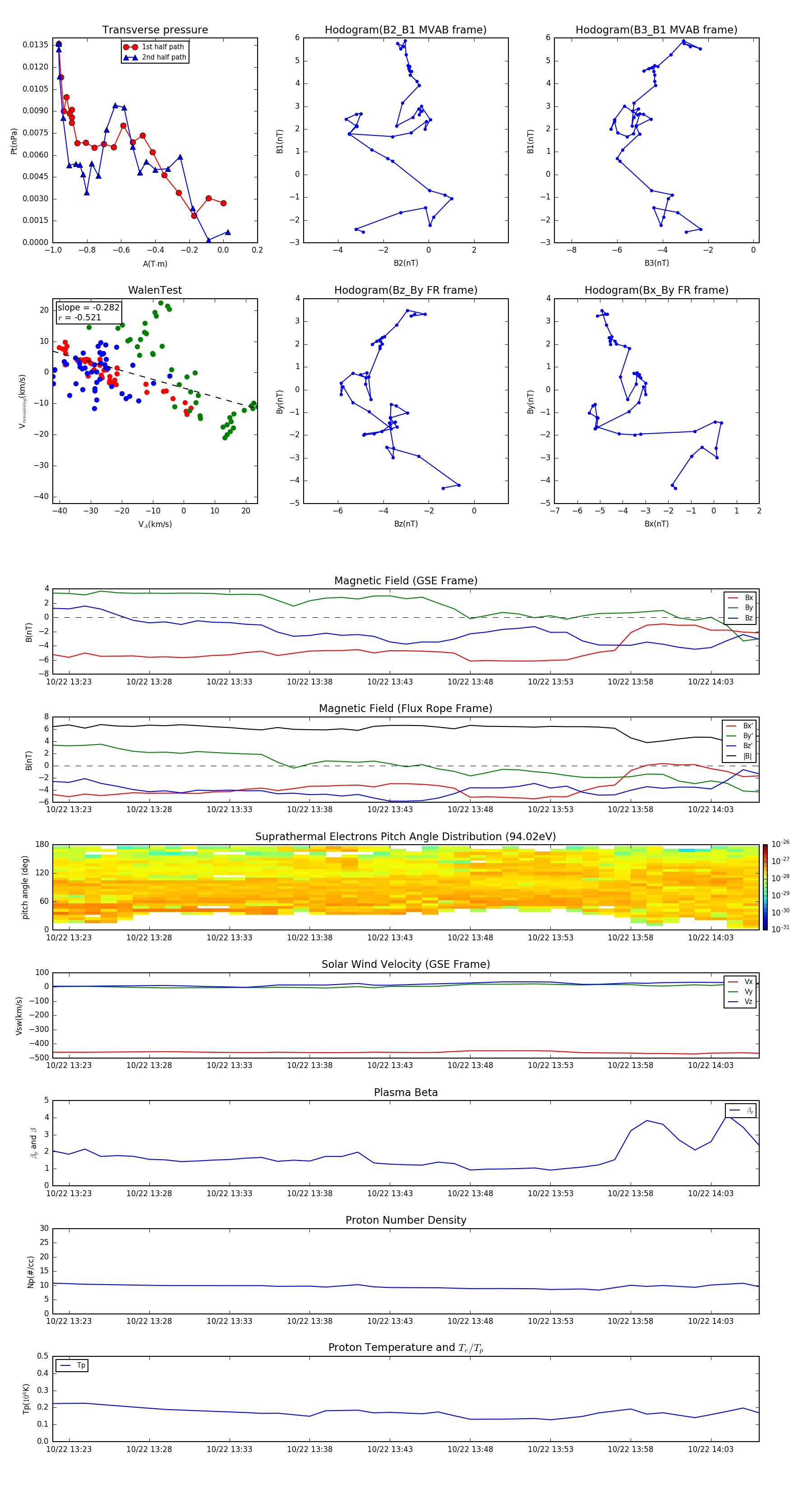Screen dimensions: 812x1489
Task: Click the 10^-31 colorbar tick label
Action: tap(780, 929)
